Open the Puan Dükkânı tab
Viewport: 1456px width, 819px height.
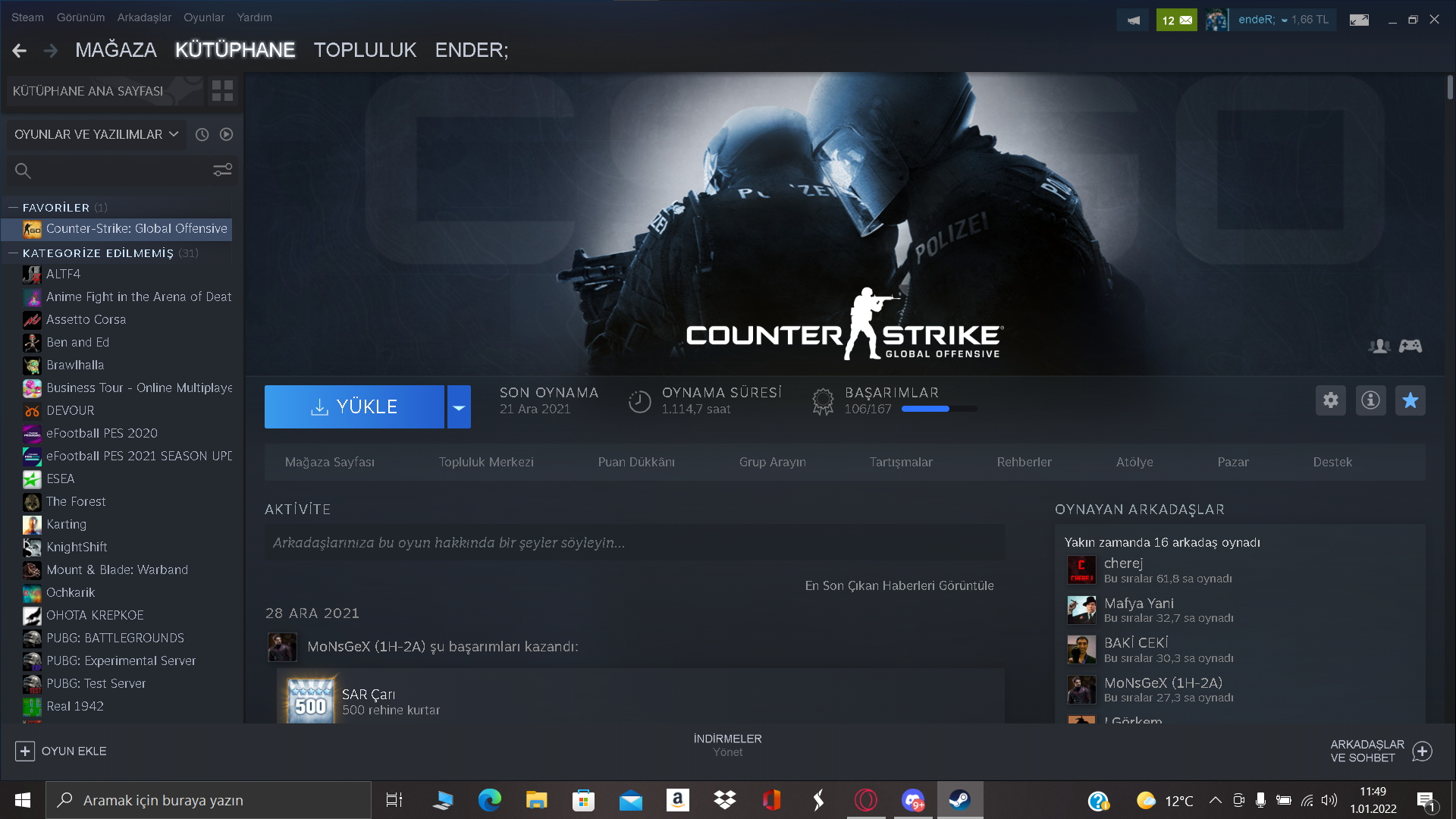click(x=636, y=462)
